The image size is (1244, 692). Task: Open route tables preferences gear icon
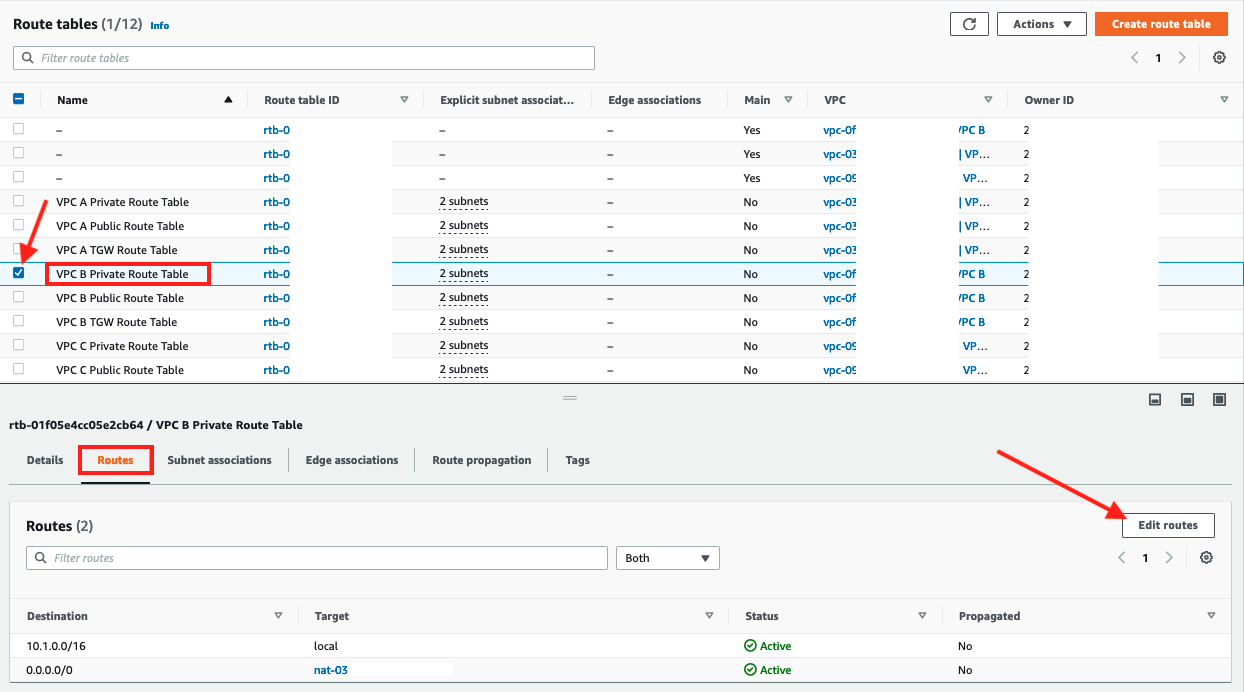1219,58
